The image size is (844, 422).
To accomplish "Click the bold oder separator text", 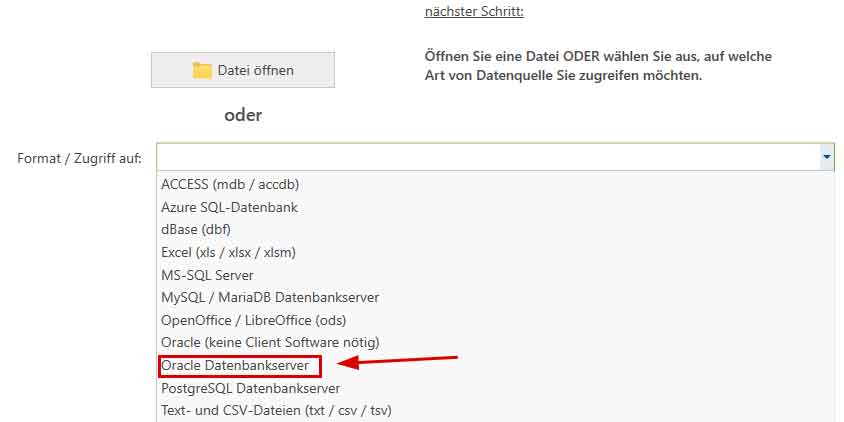I will (x=243, y=115).
